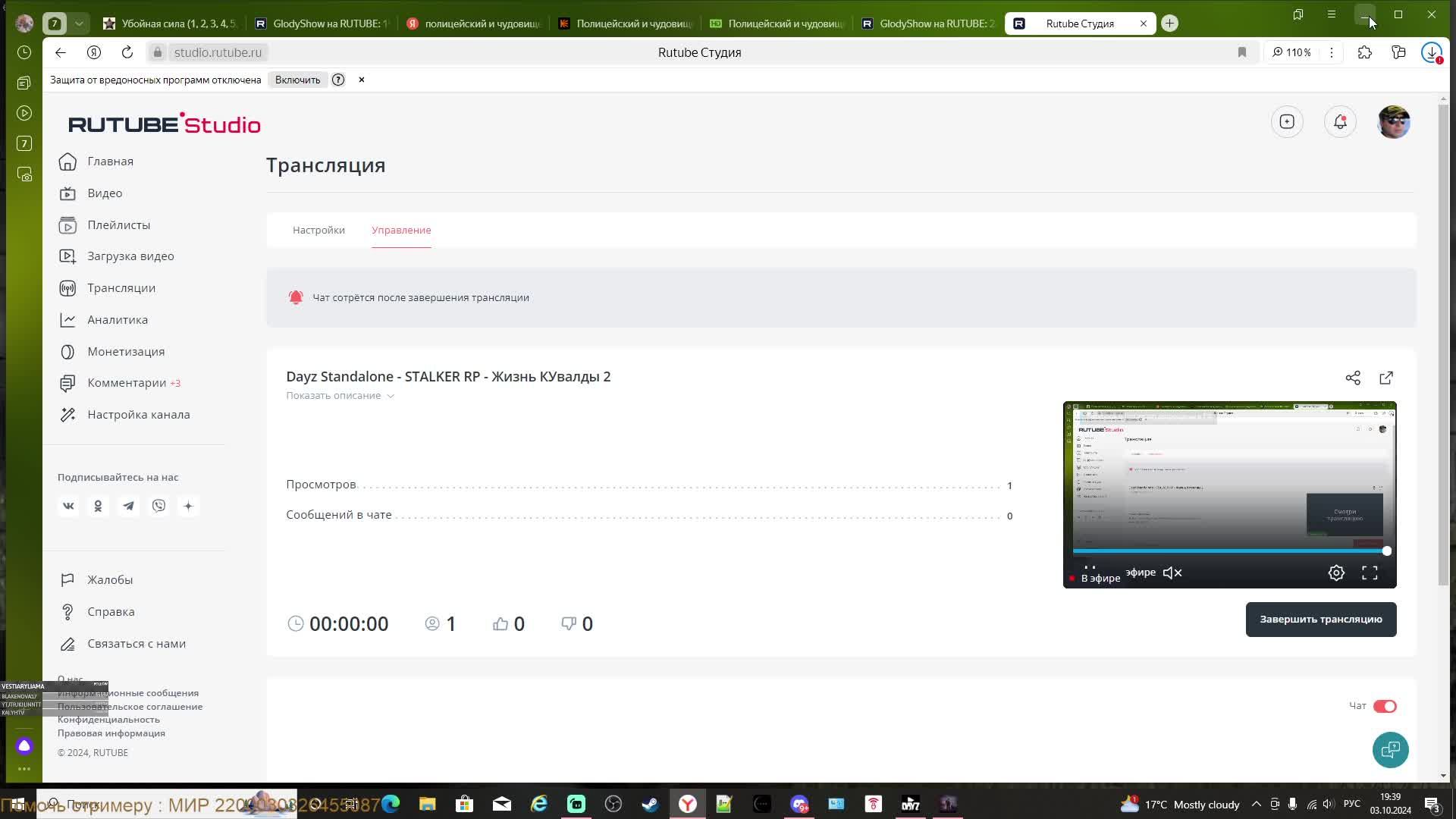The height and width of the screenshot is (819, 1456).
Task: Open the Telegram social icon
Action: 128,506
